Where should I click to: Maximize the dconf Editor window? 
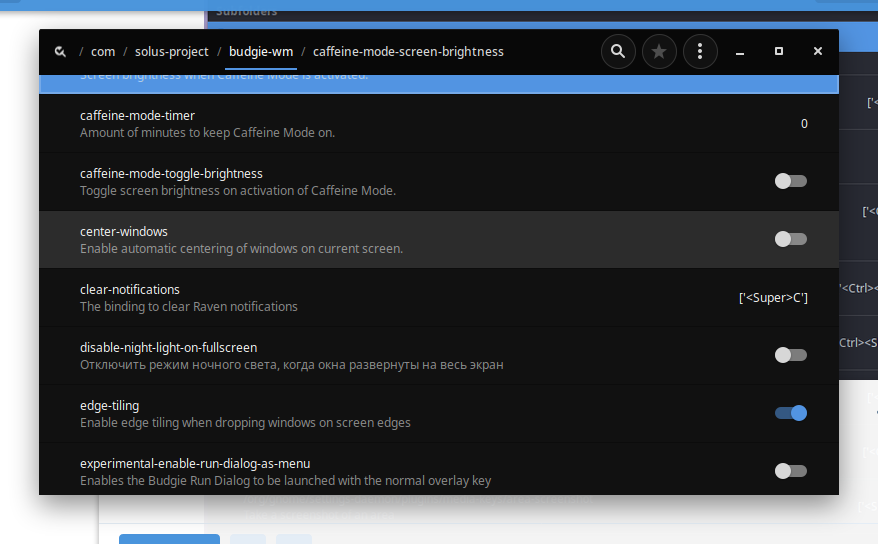point(779,52)
